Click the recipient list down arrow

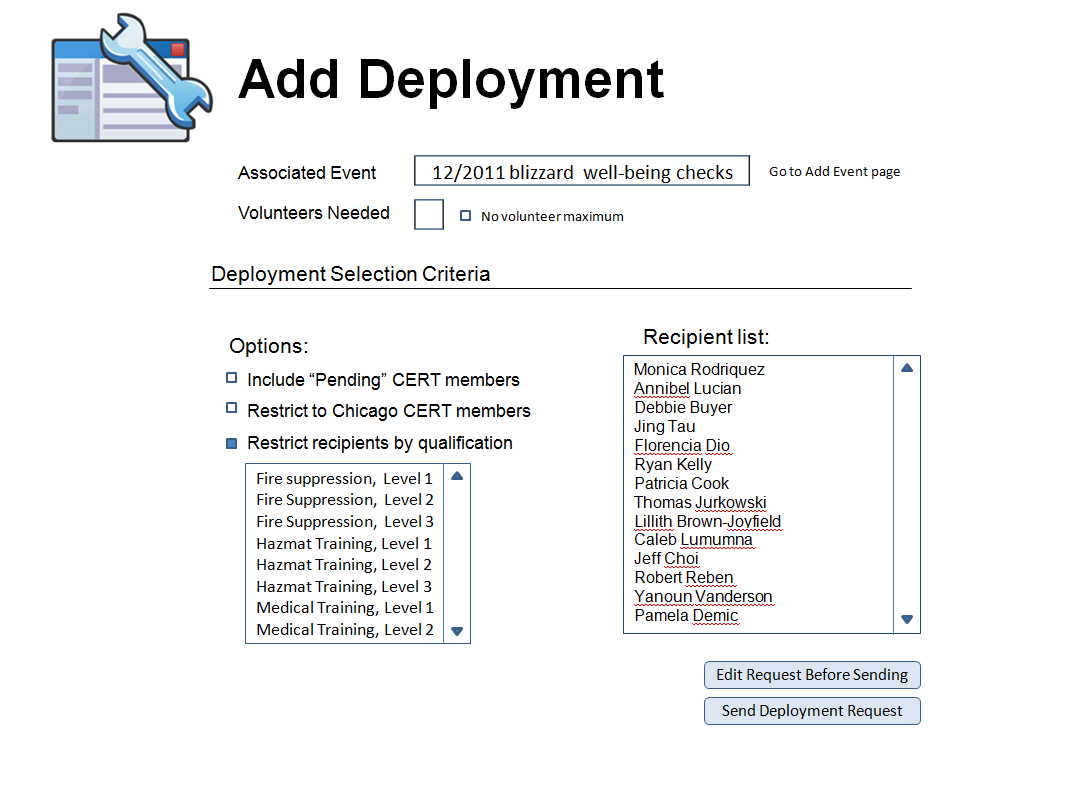pyautogui.click(x=907, y=620)
